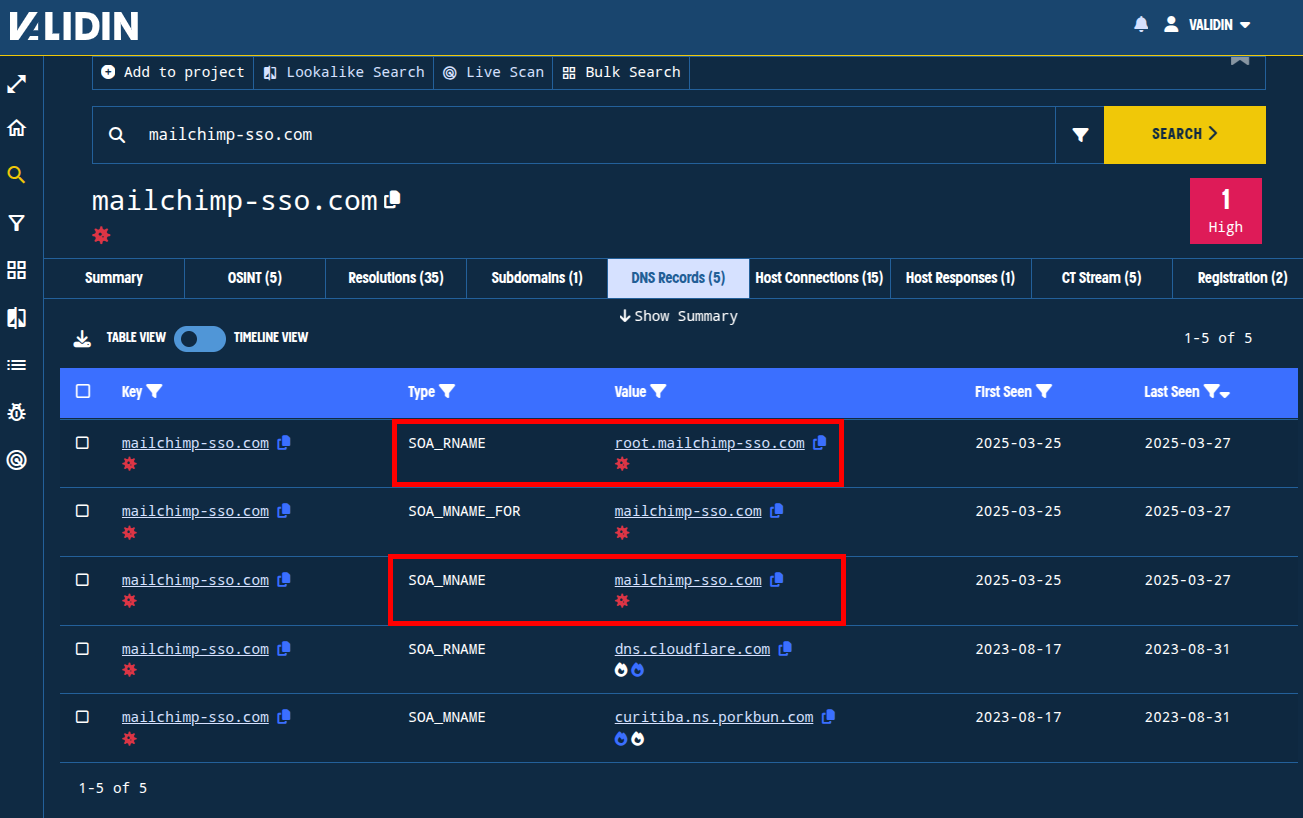This screenshot has height=818, width=1303.
Task: Click red threat badge under domain heading
Action: [101, 235]
